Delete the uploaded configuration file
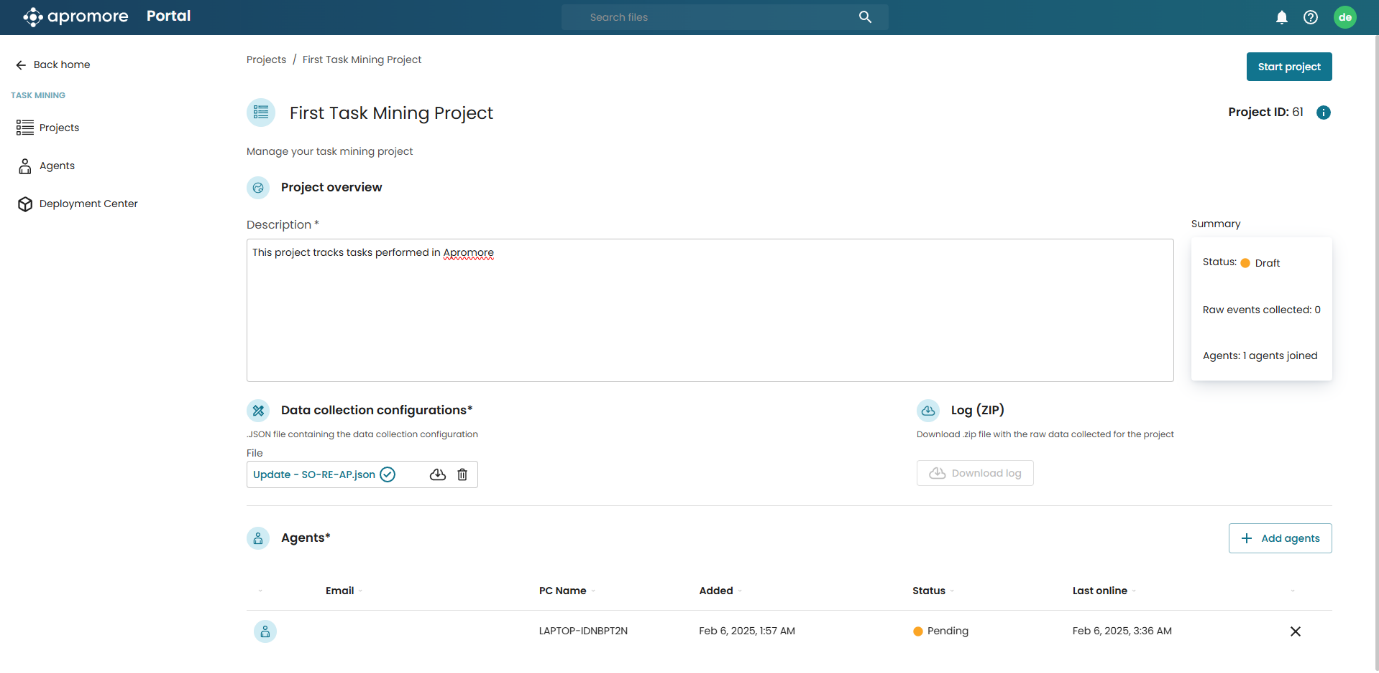Image resolution: width=1379 pixels, height=673 pixels. [462, 474]
